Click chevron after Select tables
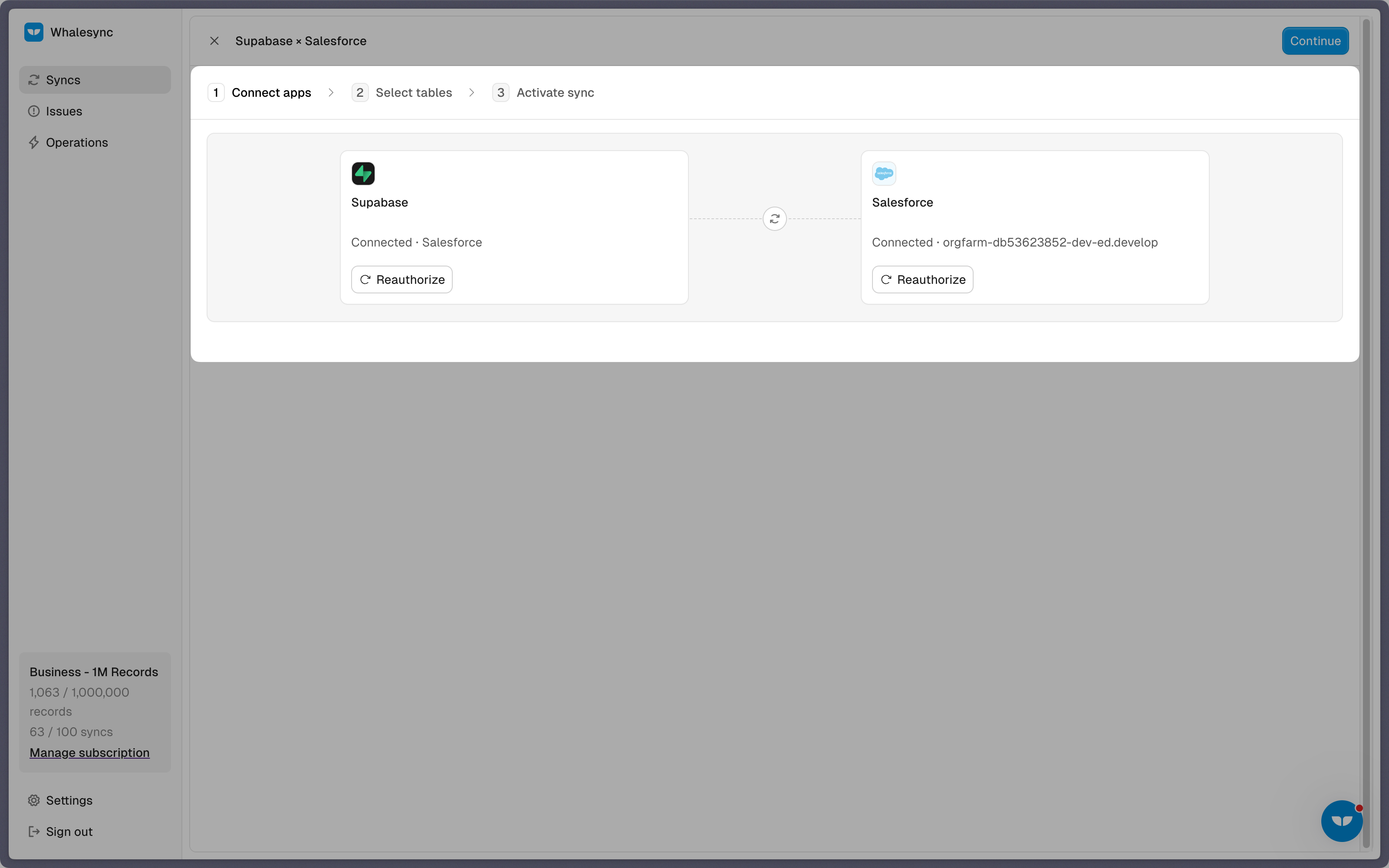The width and height of the screenshot is (1389, 868). click(472, 92)
